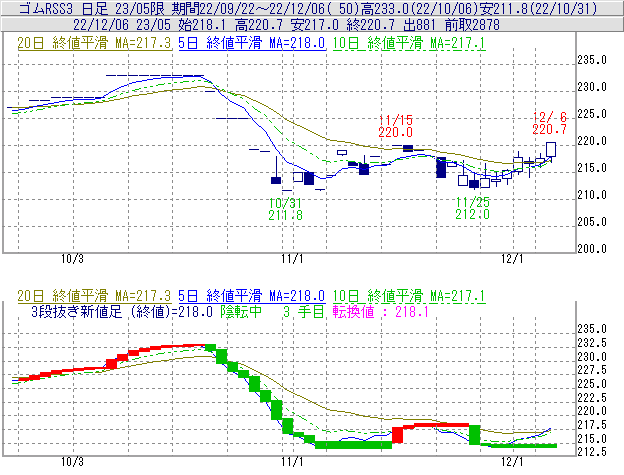Click the 212.5 lower chart axis label
The height and width of the screenshot is (475, 624).
[592, 452]
